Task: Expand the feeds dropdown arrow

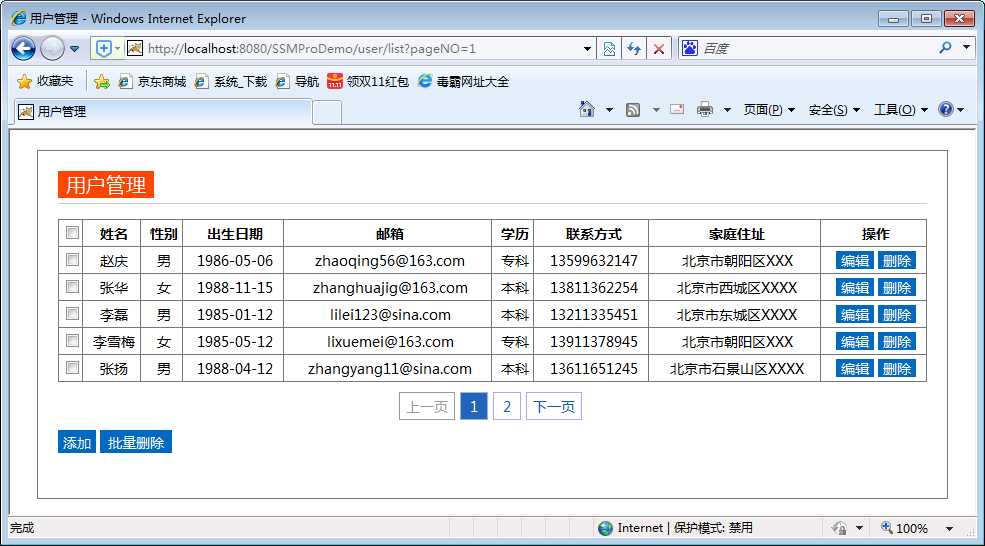Action: pos(656,110)
